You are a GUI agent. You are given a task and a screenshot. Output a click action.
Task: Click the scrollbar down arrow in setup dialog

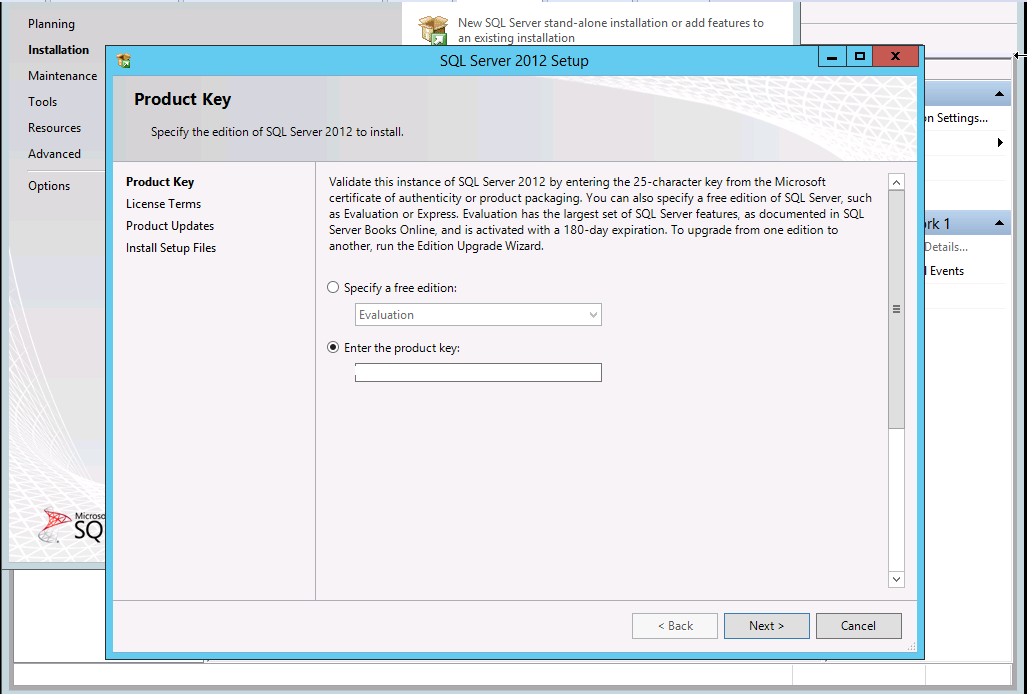(x=897, y=579)
